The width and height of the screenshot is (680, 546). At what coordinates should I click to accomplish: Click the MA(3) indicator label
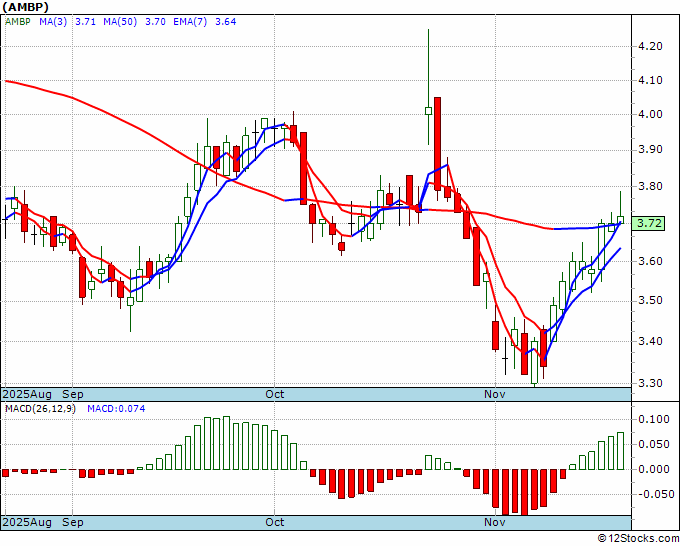[x=53, y=22]
